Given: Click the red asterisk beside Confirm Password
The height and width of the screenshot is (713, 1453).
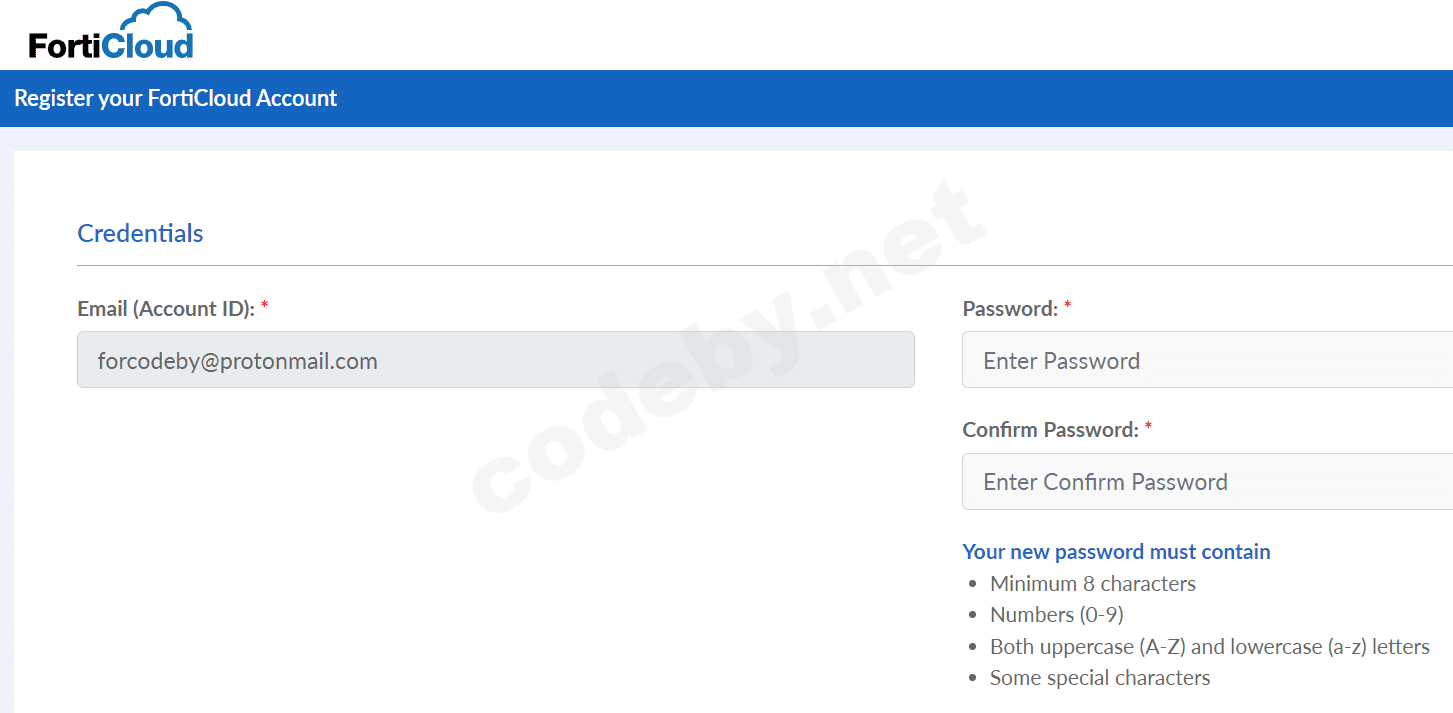Looking at the screenshot, I should click(1148, 429).
